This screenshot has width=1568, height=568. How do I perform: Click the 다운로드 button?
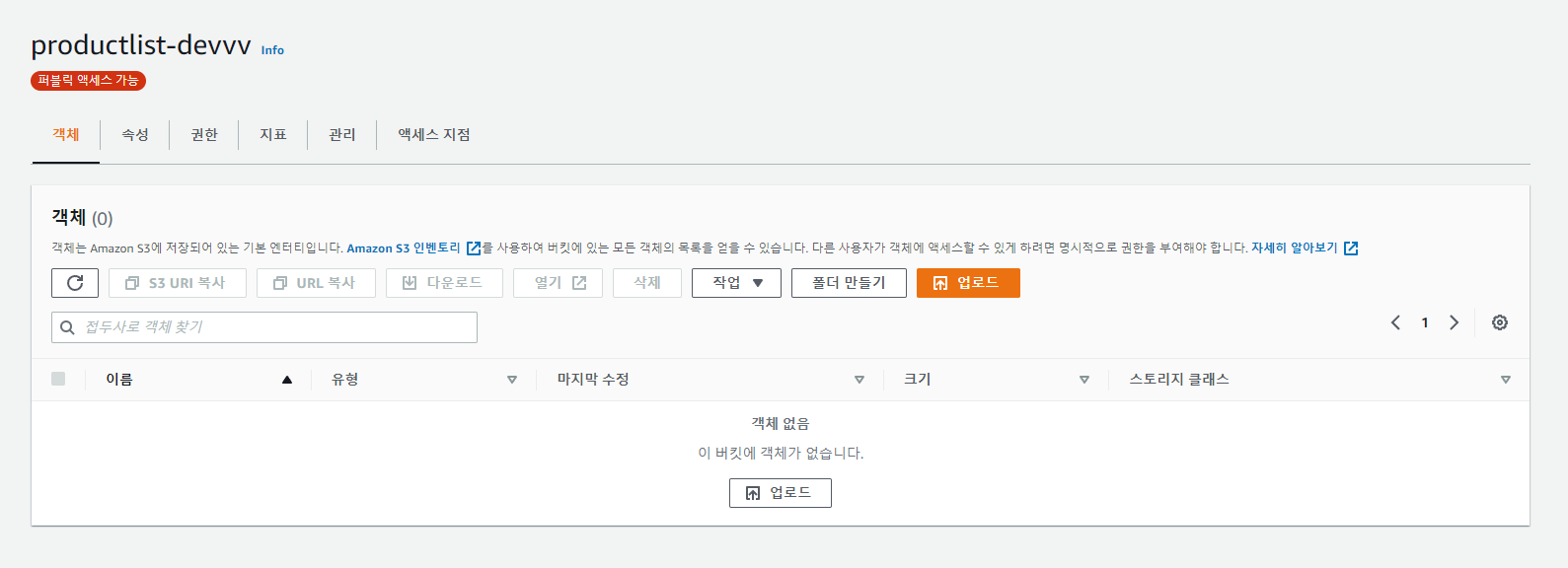tap(444, 283)
